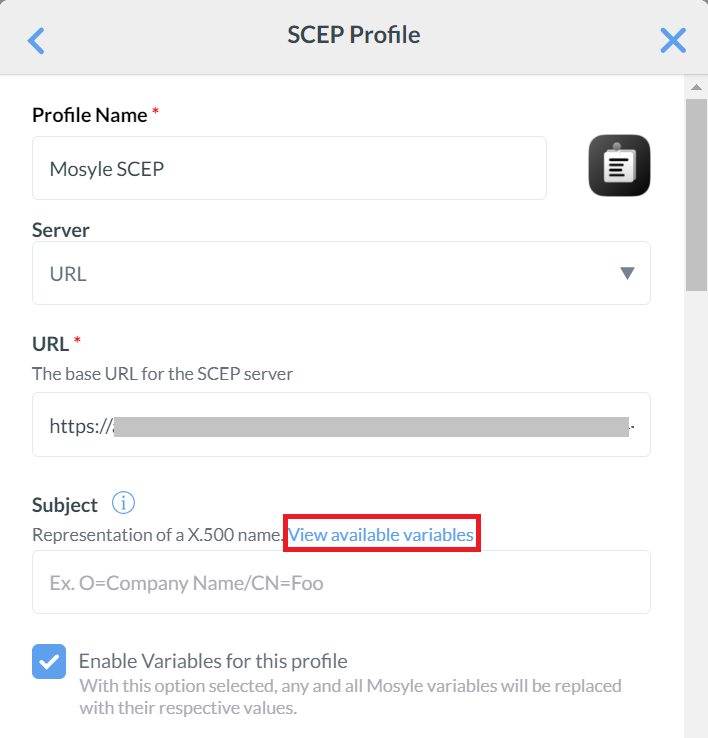Go back using the left chevron arrow

point(37,40)
